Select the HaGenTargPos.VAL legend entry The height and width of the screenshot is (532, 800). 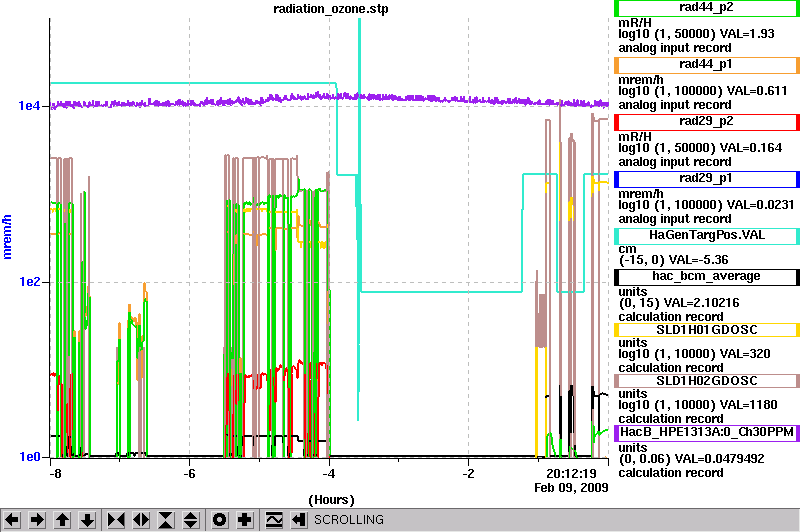pyautogui.click(x=707, y=236)
